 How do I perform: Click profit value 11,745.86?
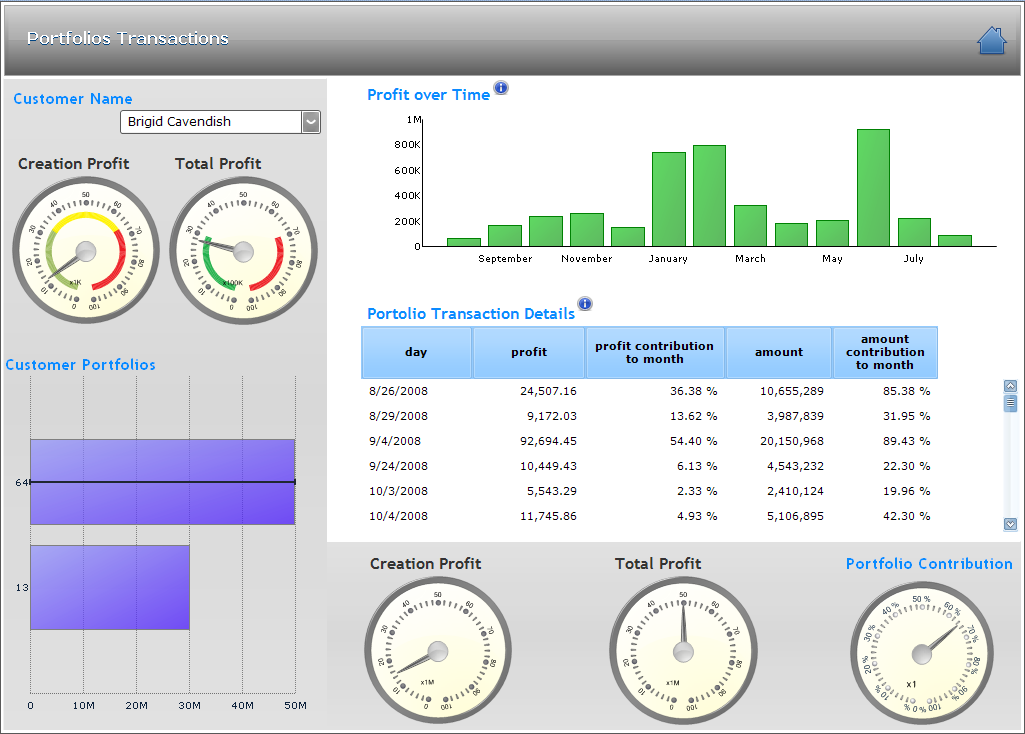tap(548, 516)
